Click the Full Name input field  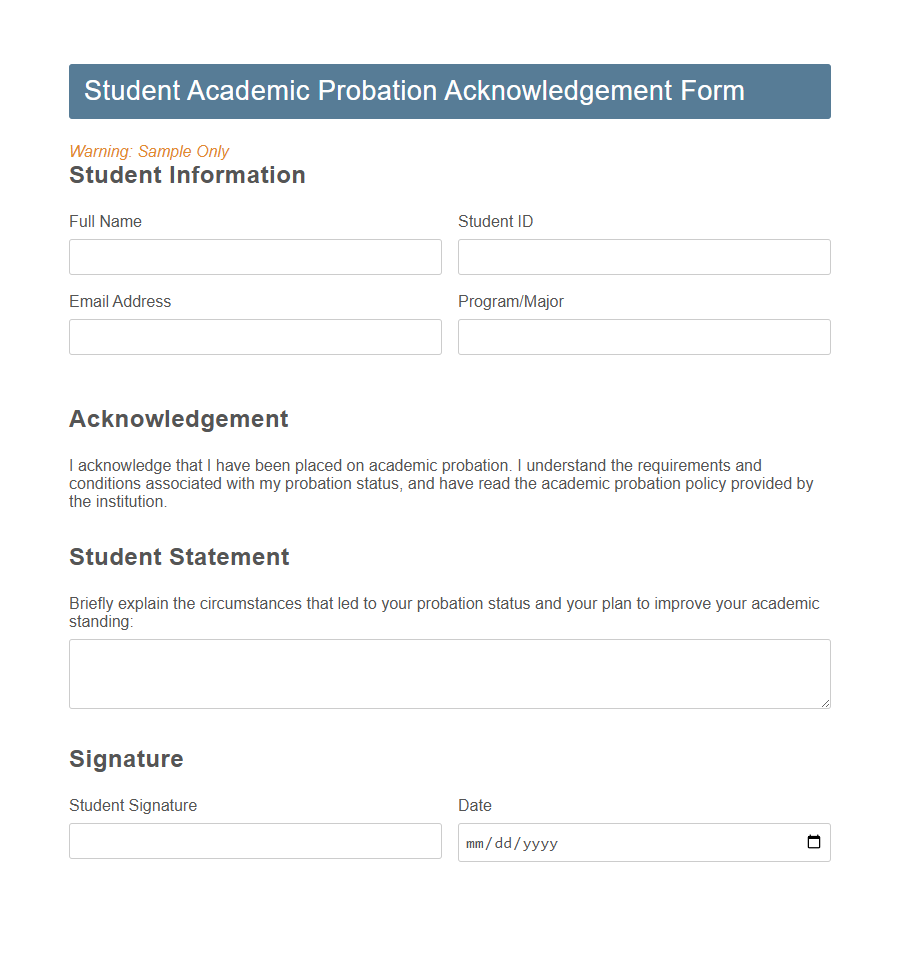255,257
